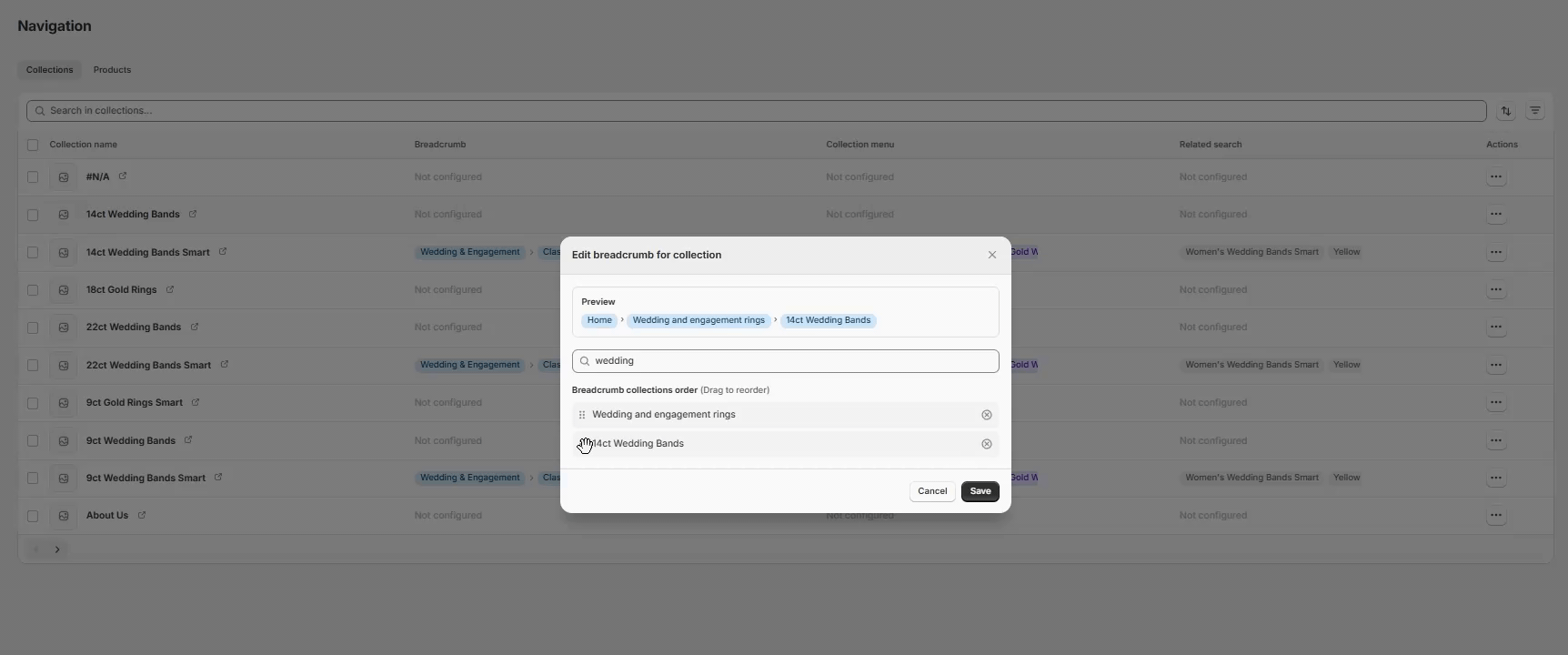Close the Edit breadcrumb dialog
The image size is (1568, 655).
[x=991, y=256]
